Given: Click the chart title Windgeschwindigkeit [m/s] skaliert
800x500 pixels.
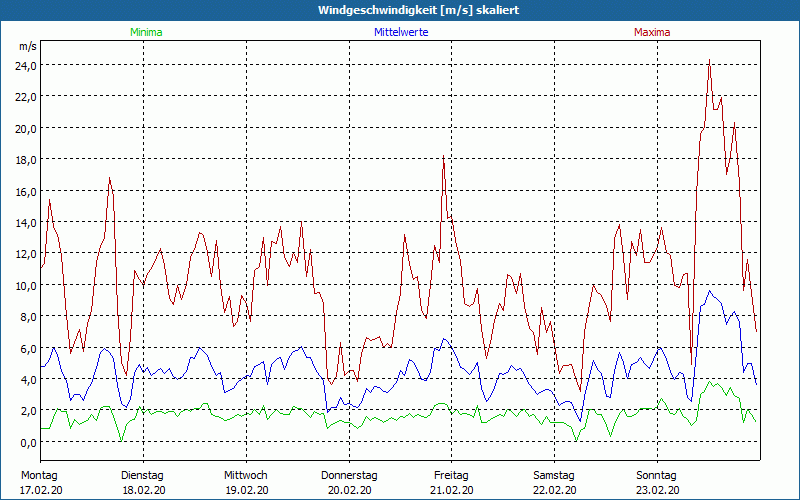Looking at the screenshot, I should point(400,10).
